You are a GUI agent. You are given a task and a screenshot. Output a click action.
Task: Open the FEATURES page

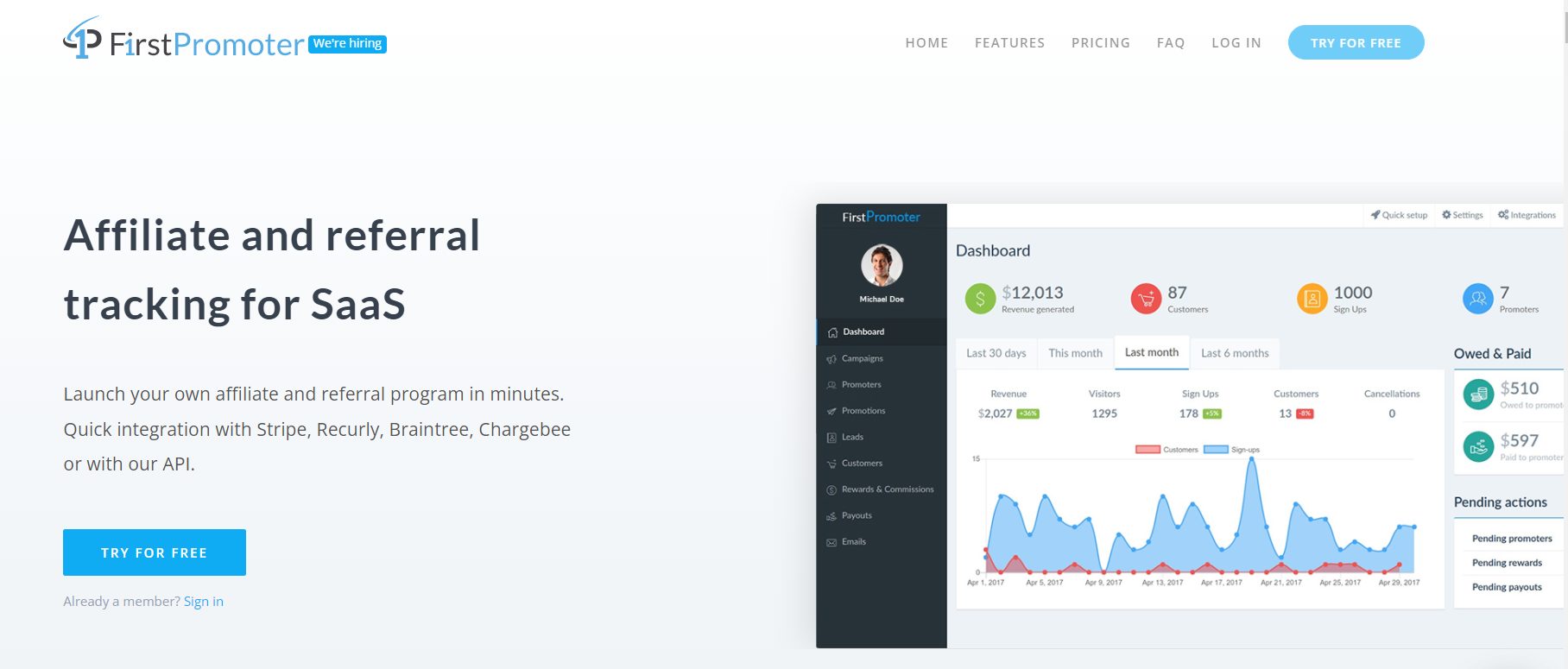tap(1009, 43)
